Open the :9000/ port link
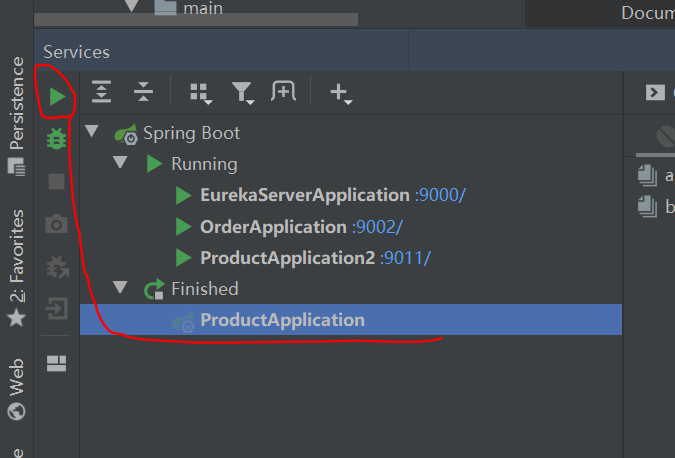This screenshot has height=458, width=675. click(x=440, y=195)
